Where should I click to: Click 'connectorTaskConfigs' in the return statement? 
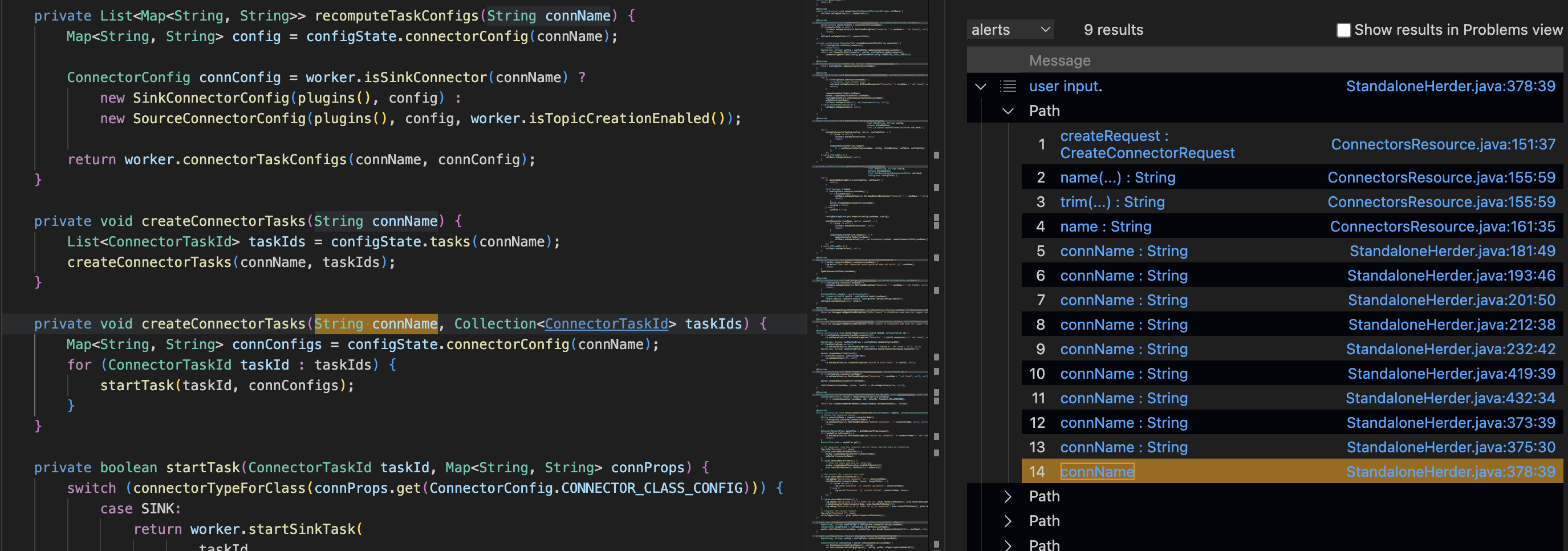(265, 160)
